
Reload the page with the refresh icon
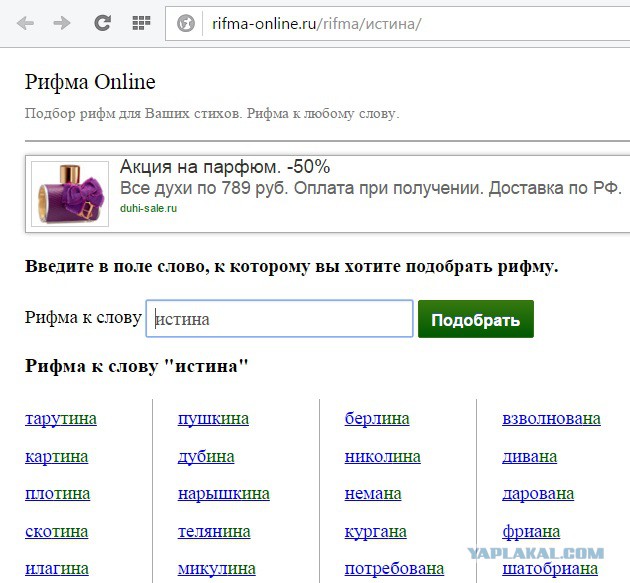pyautogui.click(x=103, y=23)
